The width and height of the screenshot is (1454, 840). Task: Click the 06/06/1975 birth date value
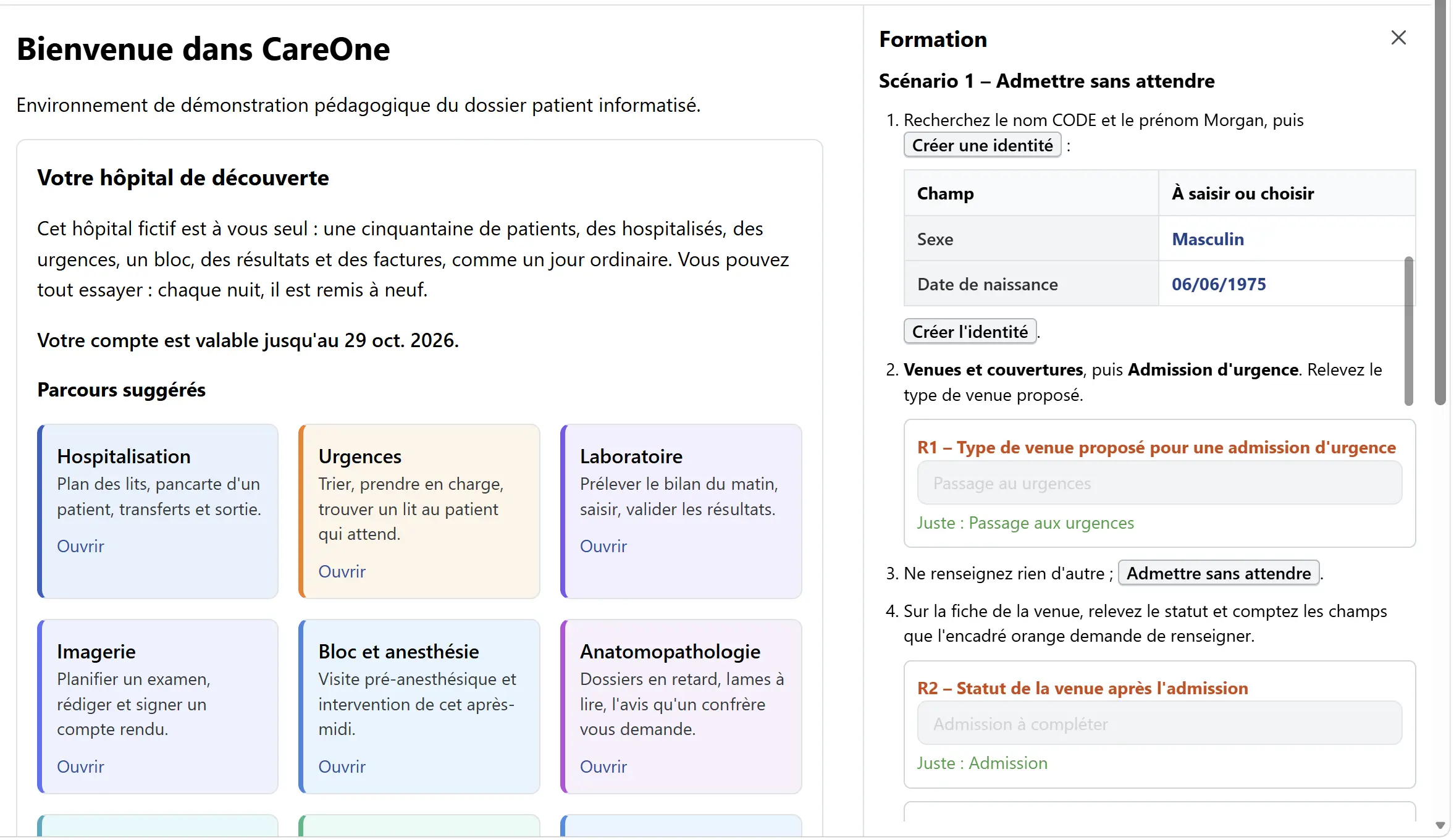click(1218, 284)
